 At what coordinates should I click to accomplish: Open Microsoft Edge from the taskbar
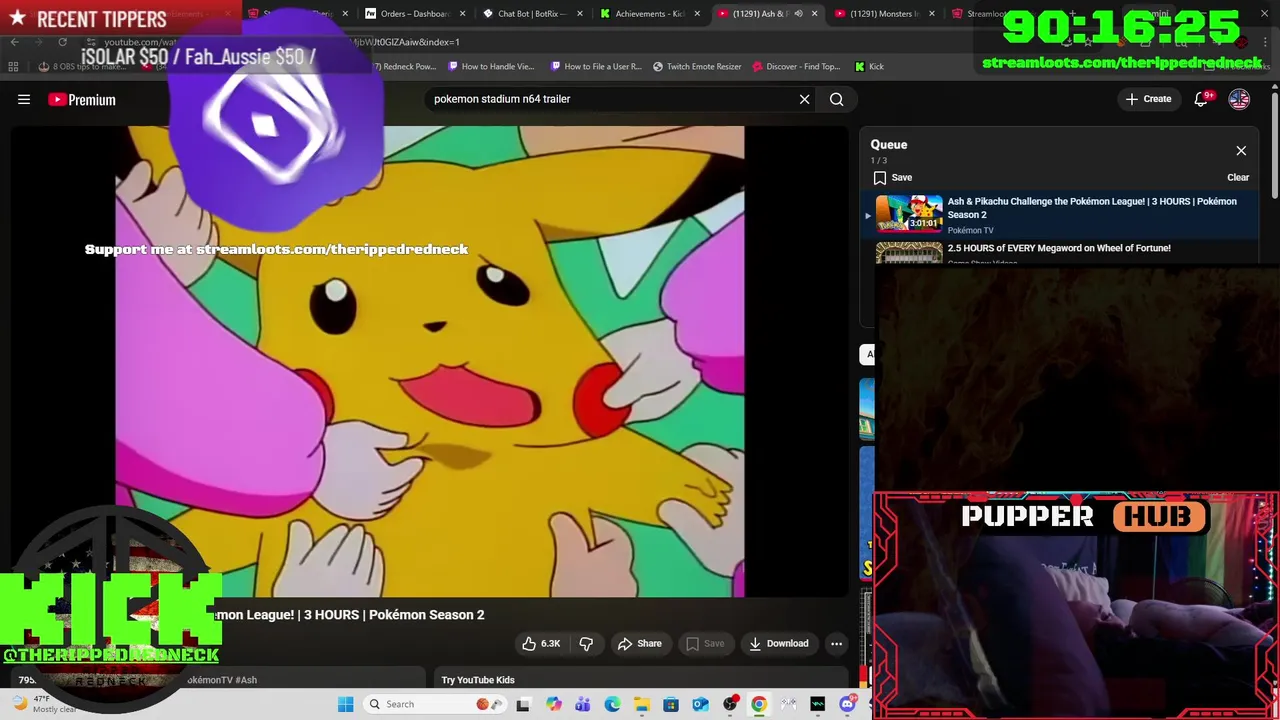click(x=612, y=704)
